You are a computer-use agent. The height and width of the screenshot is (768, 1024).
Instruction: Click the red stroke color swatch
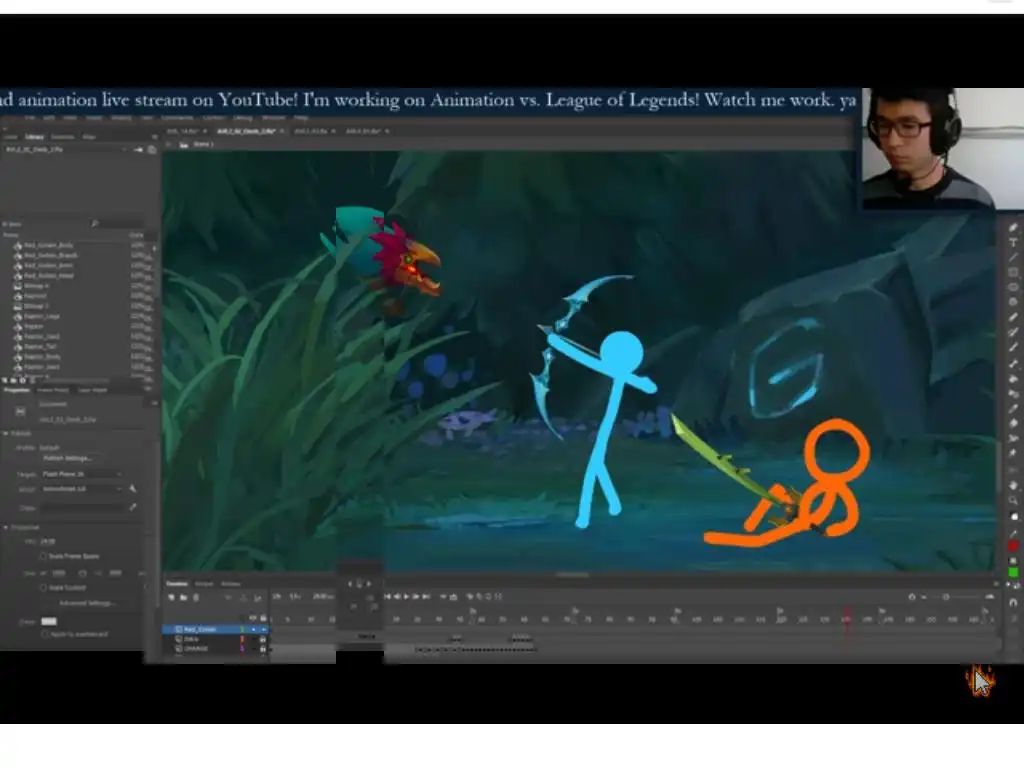click(x=1013, y=545)
